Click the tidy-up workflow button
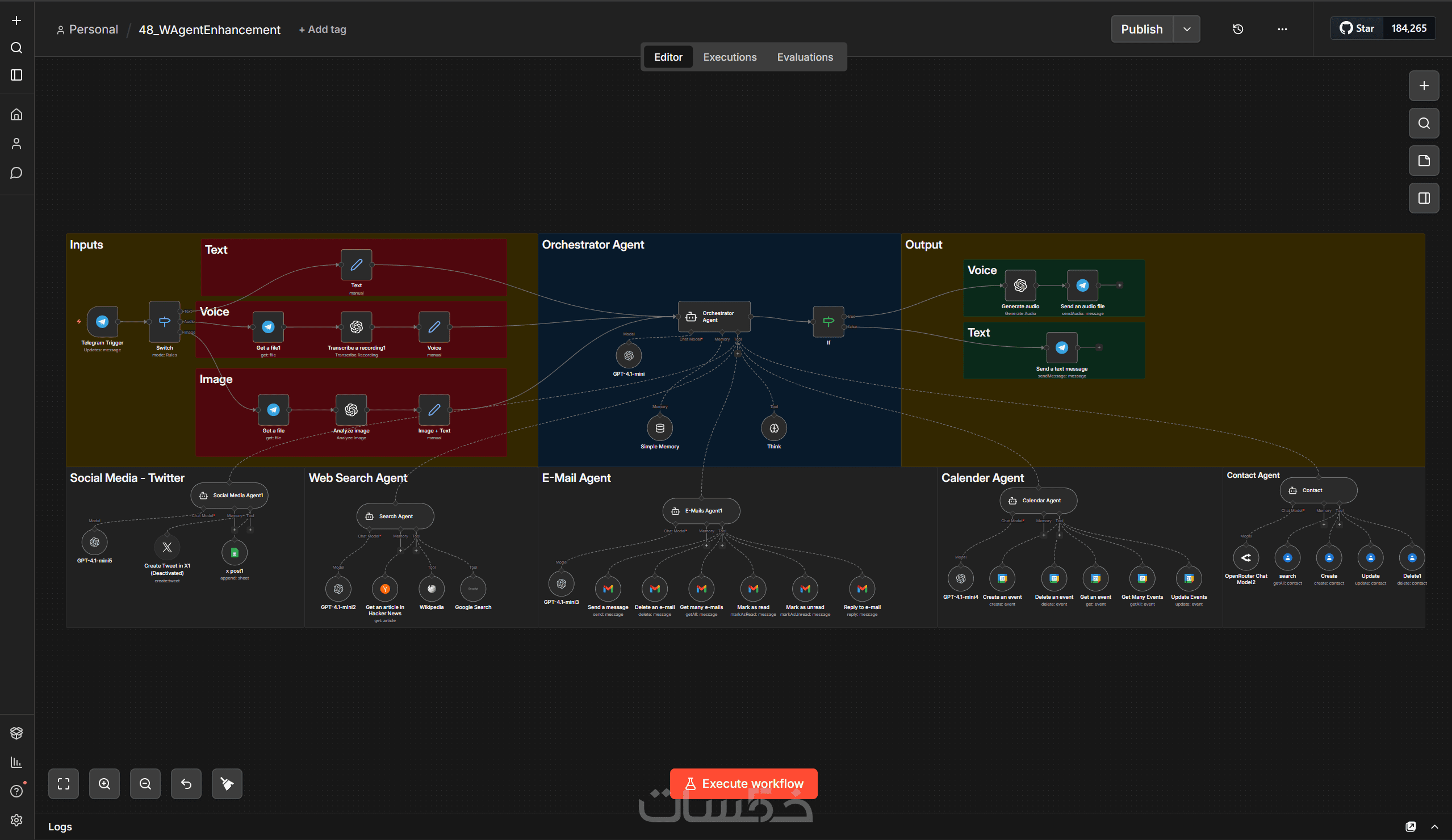1452x840 pixels. tap(227, 784)
